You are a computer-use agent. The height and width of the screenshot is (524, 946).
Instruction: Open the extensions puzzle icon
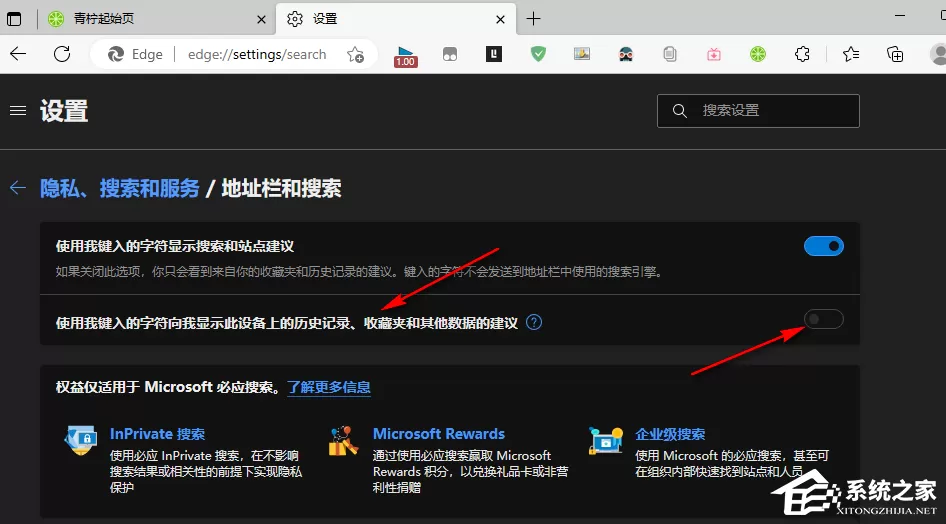[802, 54]
